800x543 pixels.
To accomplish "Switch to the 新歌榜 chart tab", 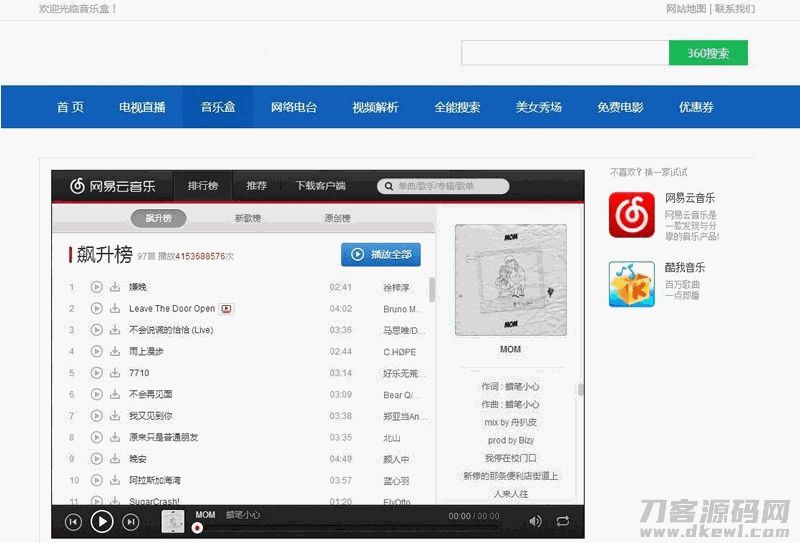I will [248, 218].
